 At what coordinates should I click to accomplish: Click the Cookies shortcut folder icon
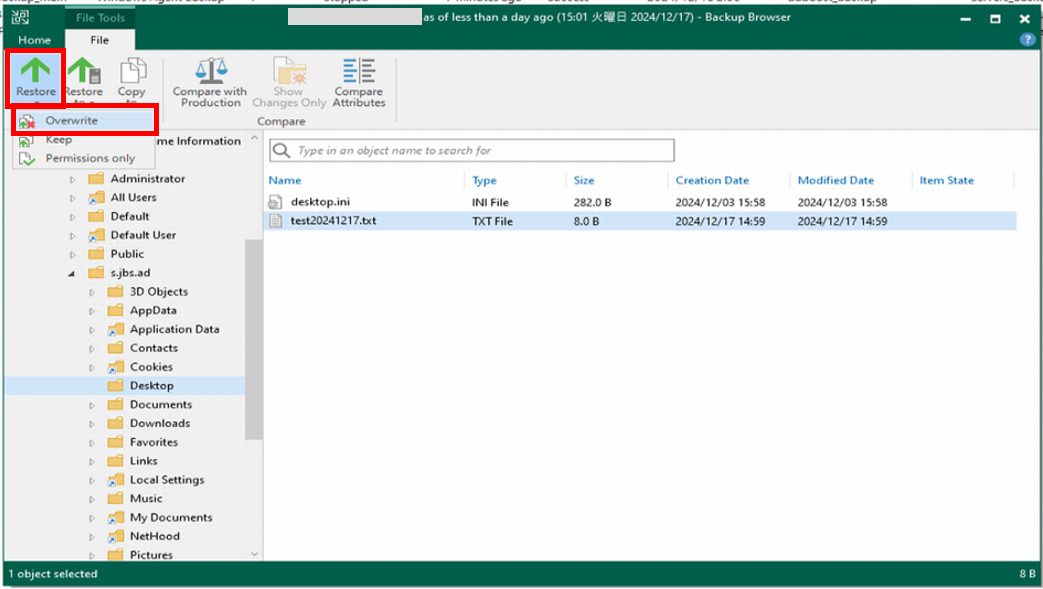tap(116, 367)
